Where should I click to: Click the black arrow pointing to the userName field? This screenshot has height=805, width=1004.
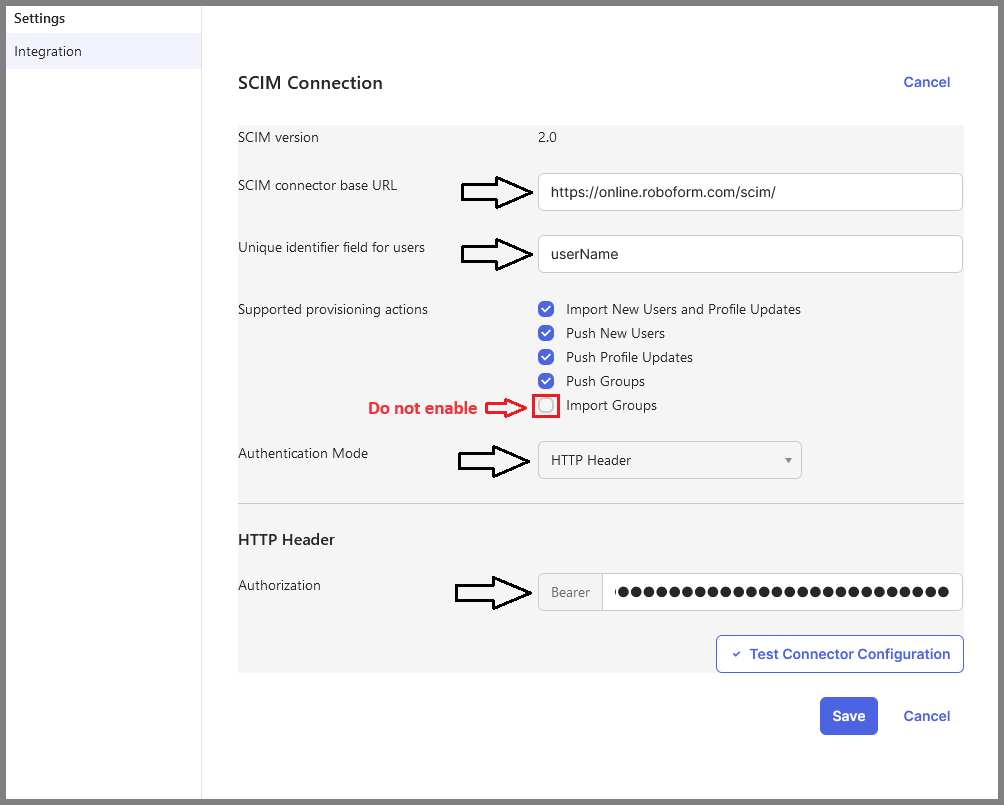point(496,254)
